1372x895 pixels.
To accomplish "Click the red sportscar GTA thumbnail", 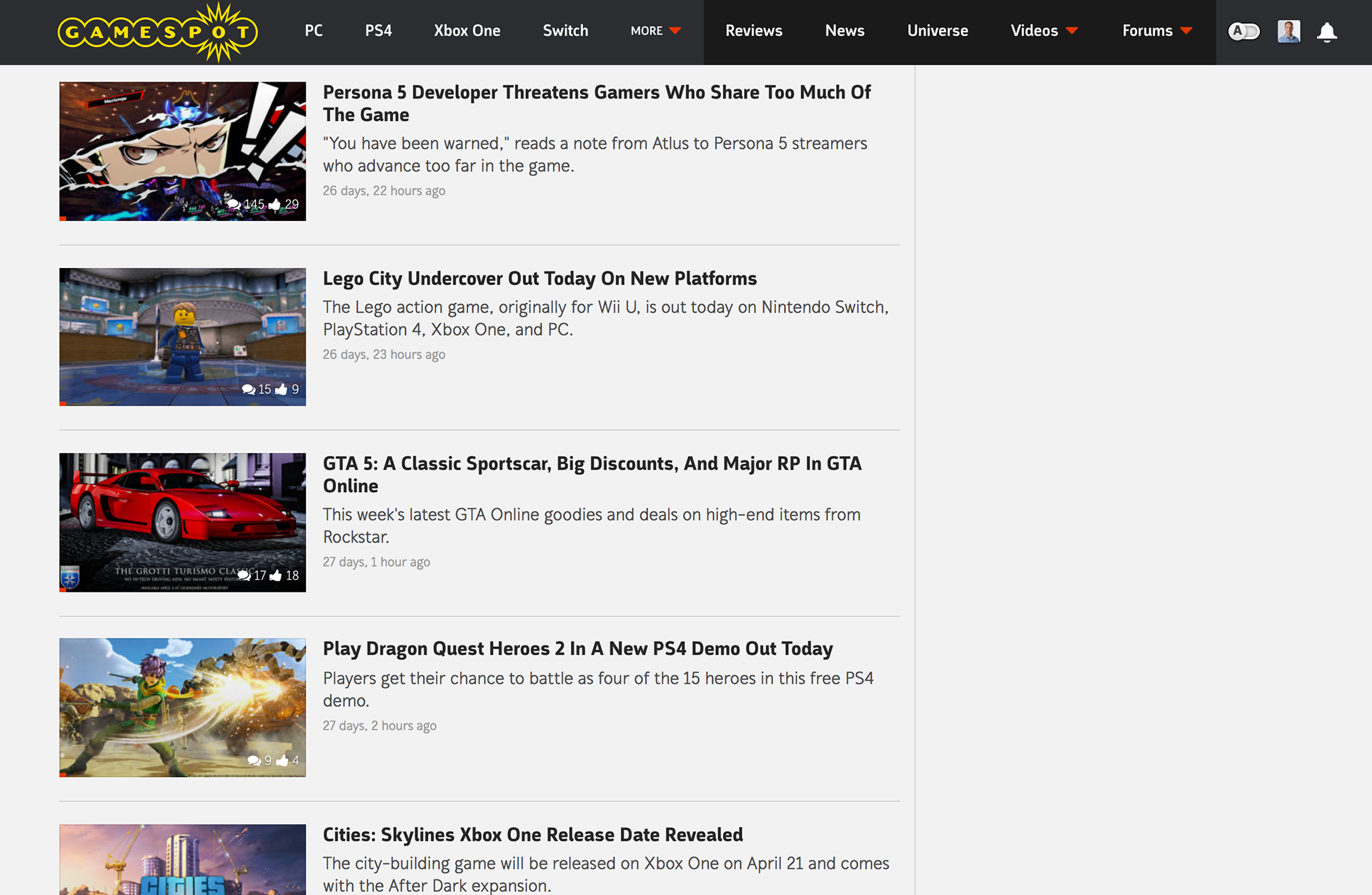I will 182,523.
